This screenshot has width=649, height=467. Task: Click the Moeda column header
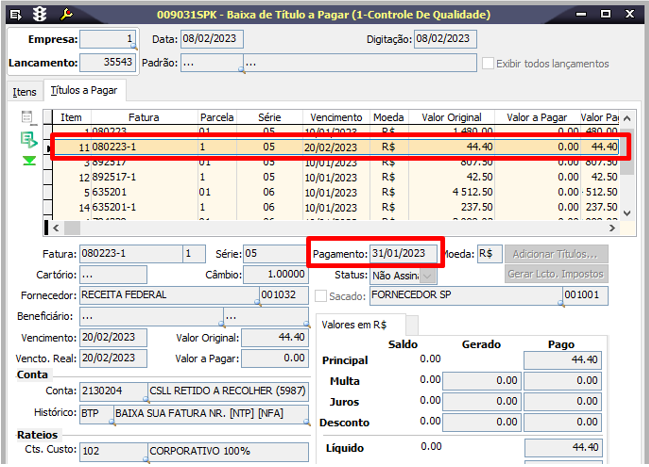[x=389, y=118]
